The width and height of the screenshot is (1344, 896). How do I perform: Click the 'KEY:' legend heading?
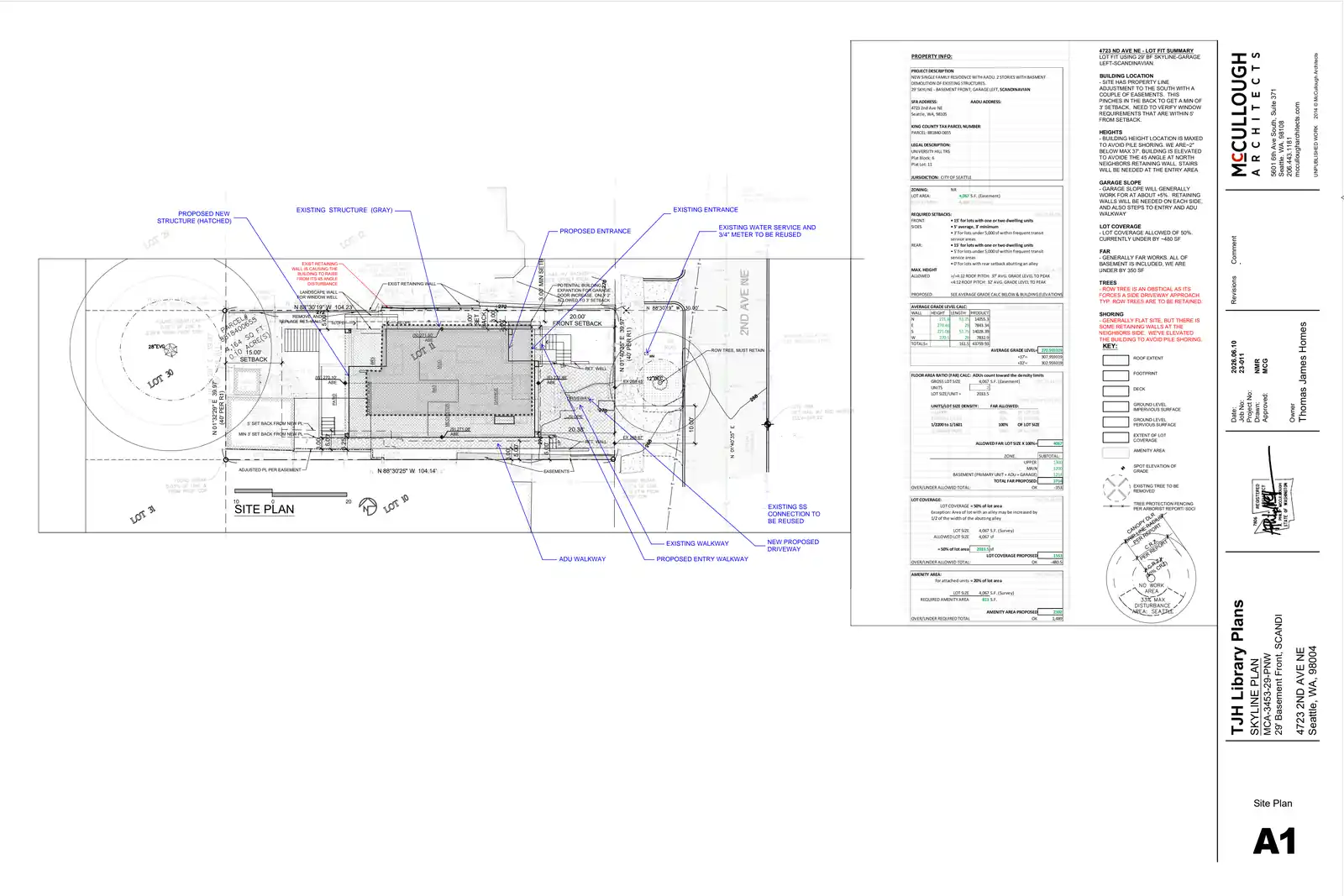pos(1110,346)
